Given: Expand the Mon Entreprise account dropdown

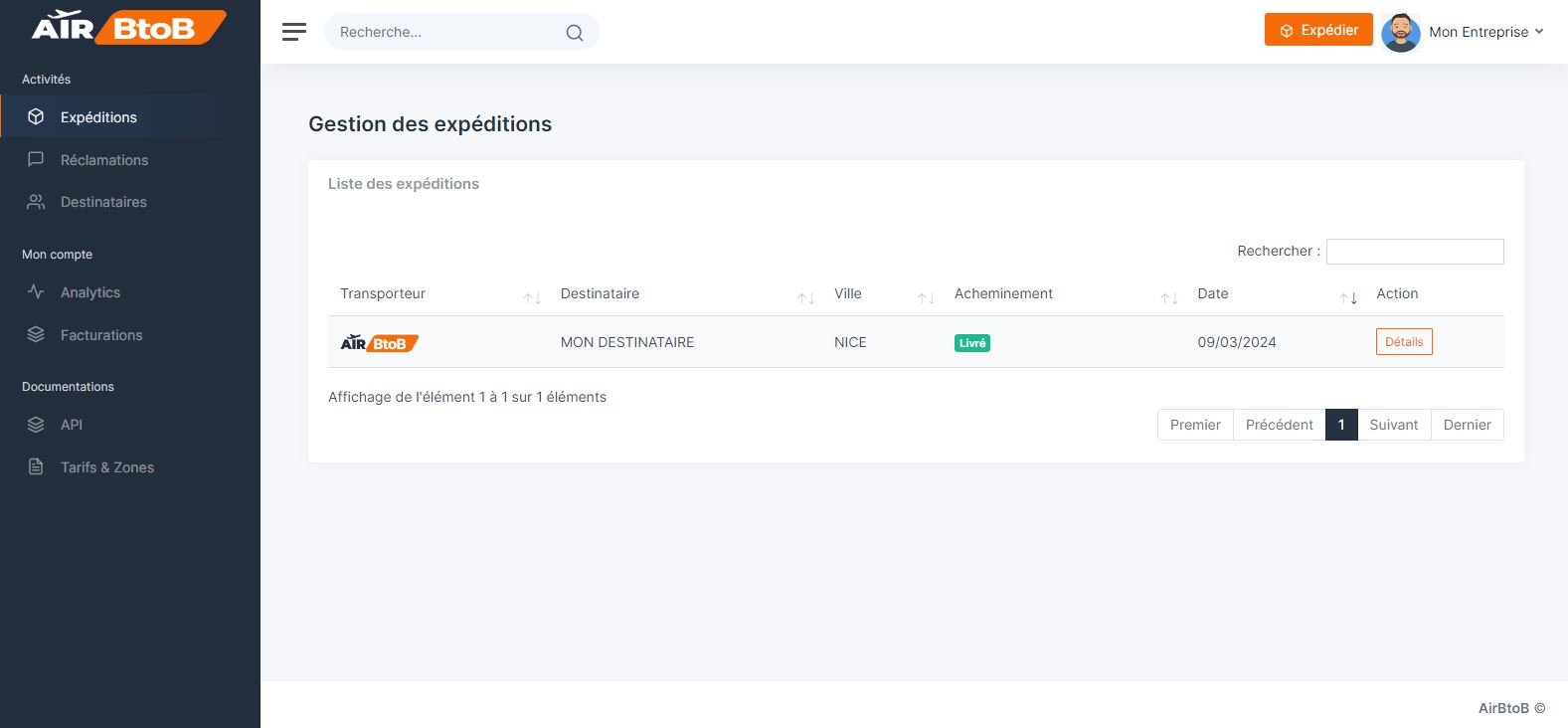Looking at the screenshot, I should pos(1485,32).
